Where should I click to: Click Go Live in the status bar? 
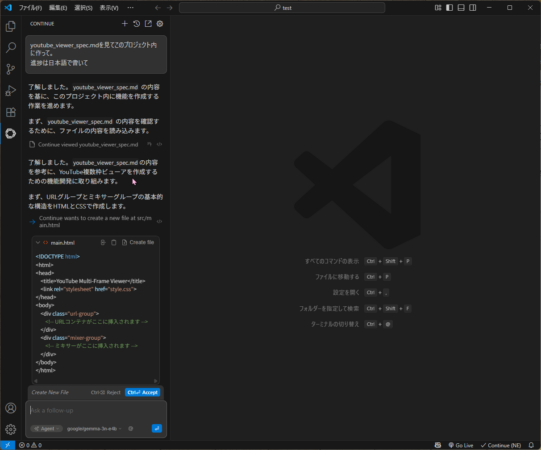(461, 445)
